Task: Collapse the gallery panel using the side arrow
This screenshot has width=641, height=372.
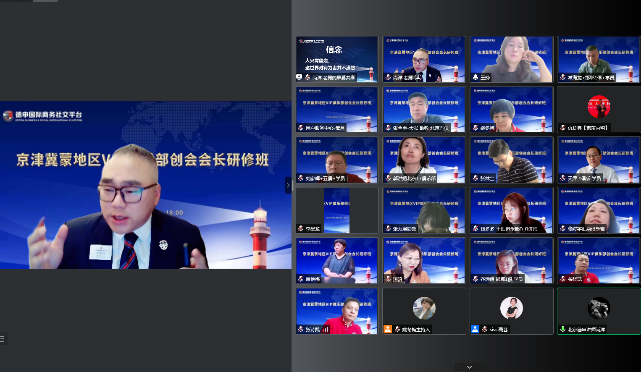Action: [288, 185]
